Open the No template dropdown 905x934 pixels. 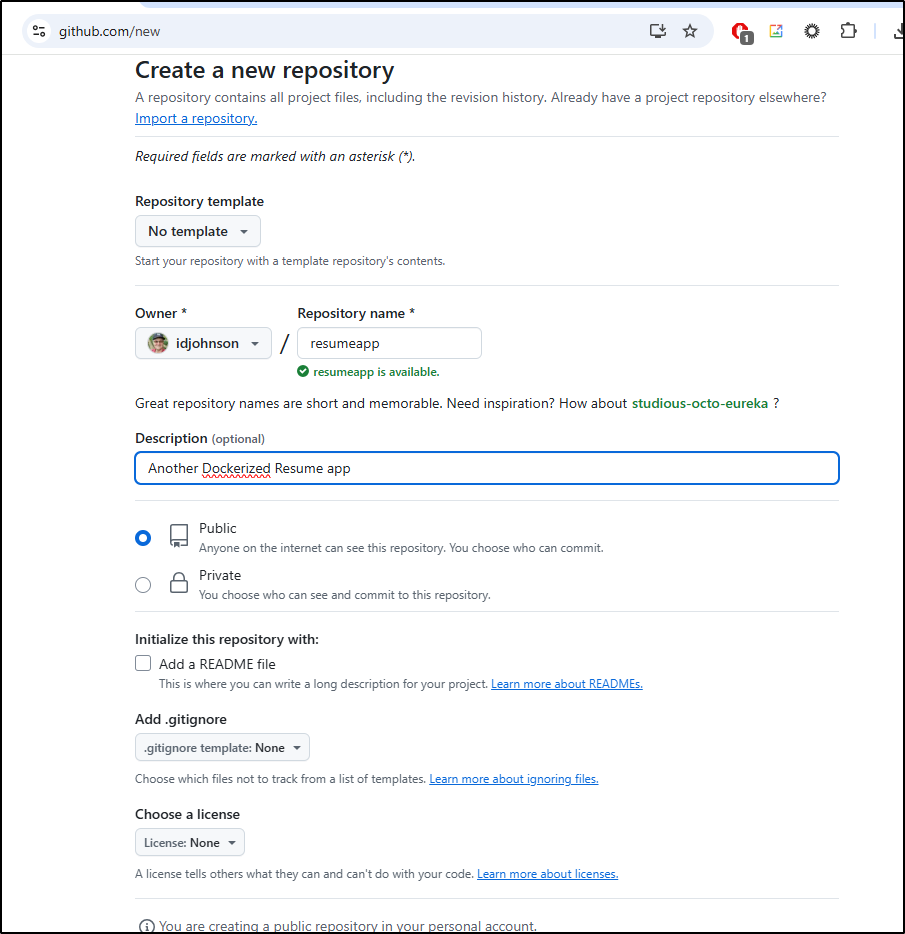point(198,231)
